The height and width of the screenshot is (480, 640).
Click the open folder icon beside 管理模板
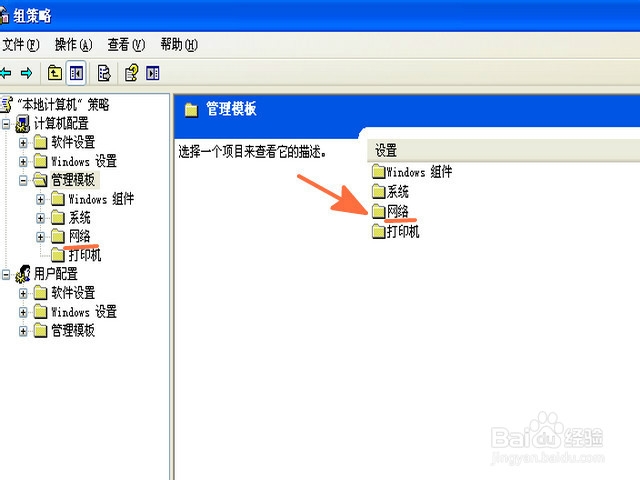pos(40,180)
